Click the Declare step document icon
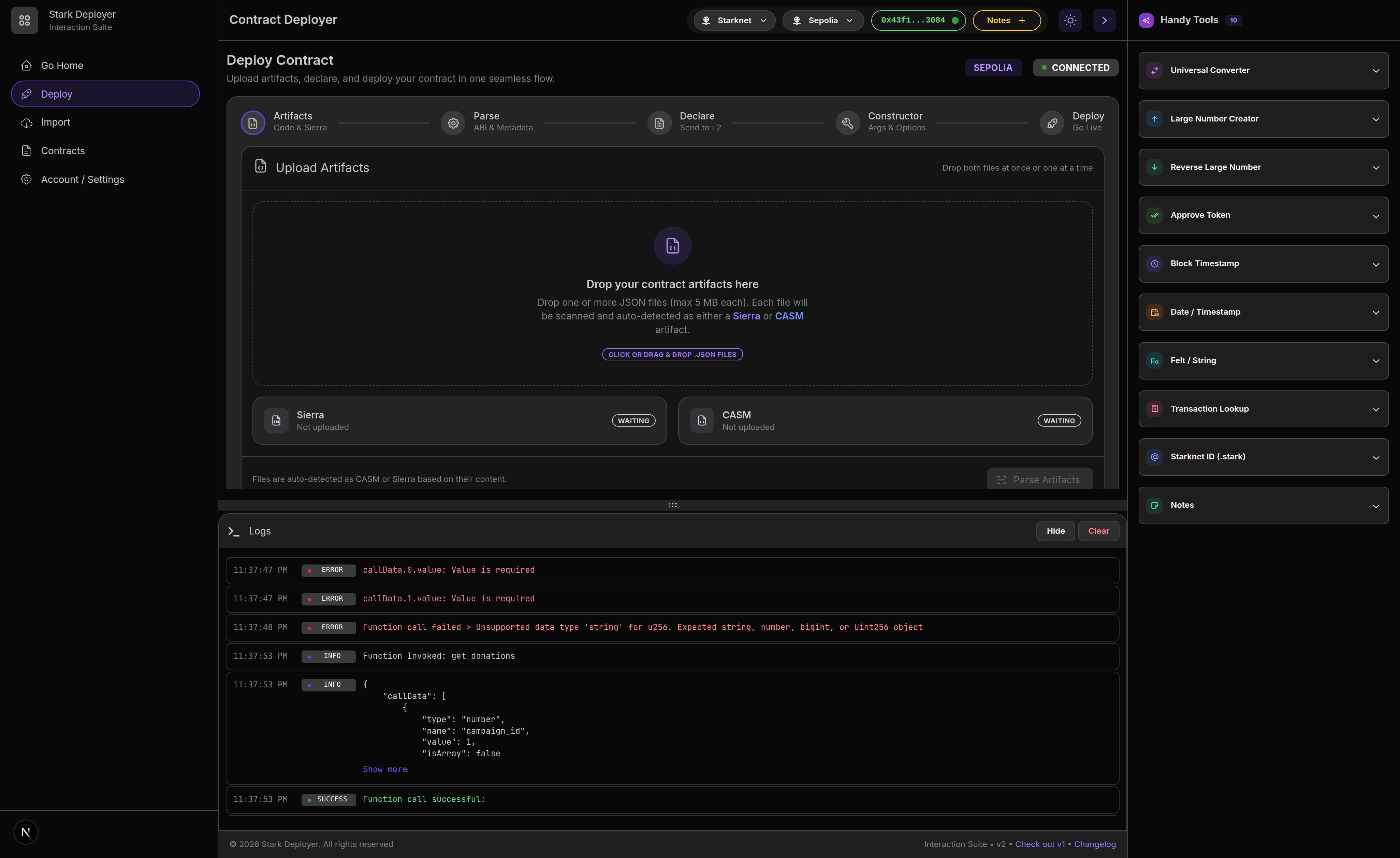The height and width of the screenshot is (858, 1400). click(x=659, y=123)
